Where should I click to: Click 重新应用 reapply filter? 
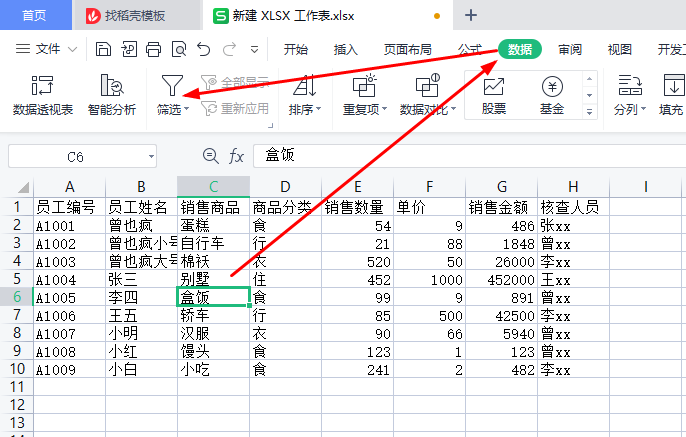[x=235, y=108]
